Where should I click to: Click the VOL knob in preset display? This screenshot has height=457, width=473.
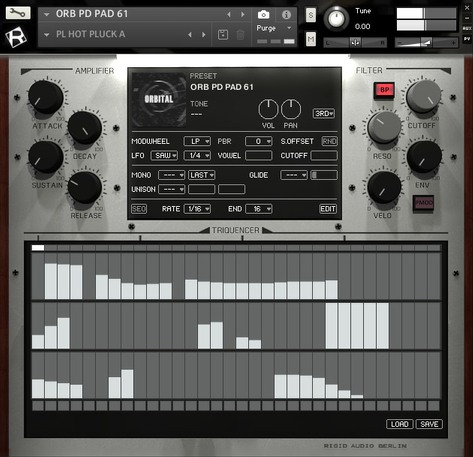point(268,109)
